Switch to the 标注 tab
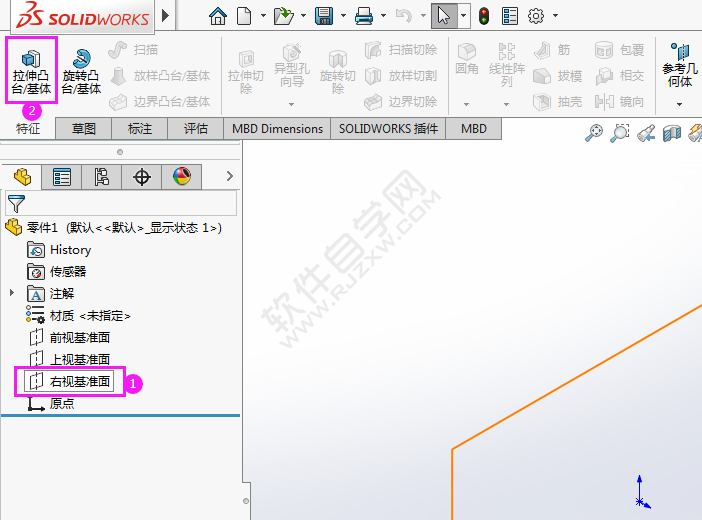 [x=140, y=129]
